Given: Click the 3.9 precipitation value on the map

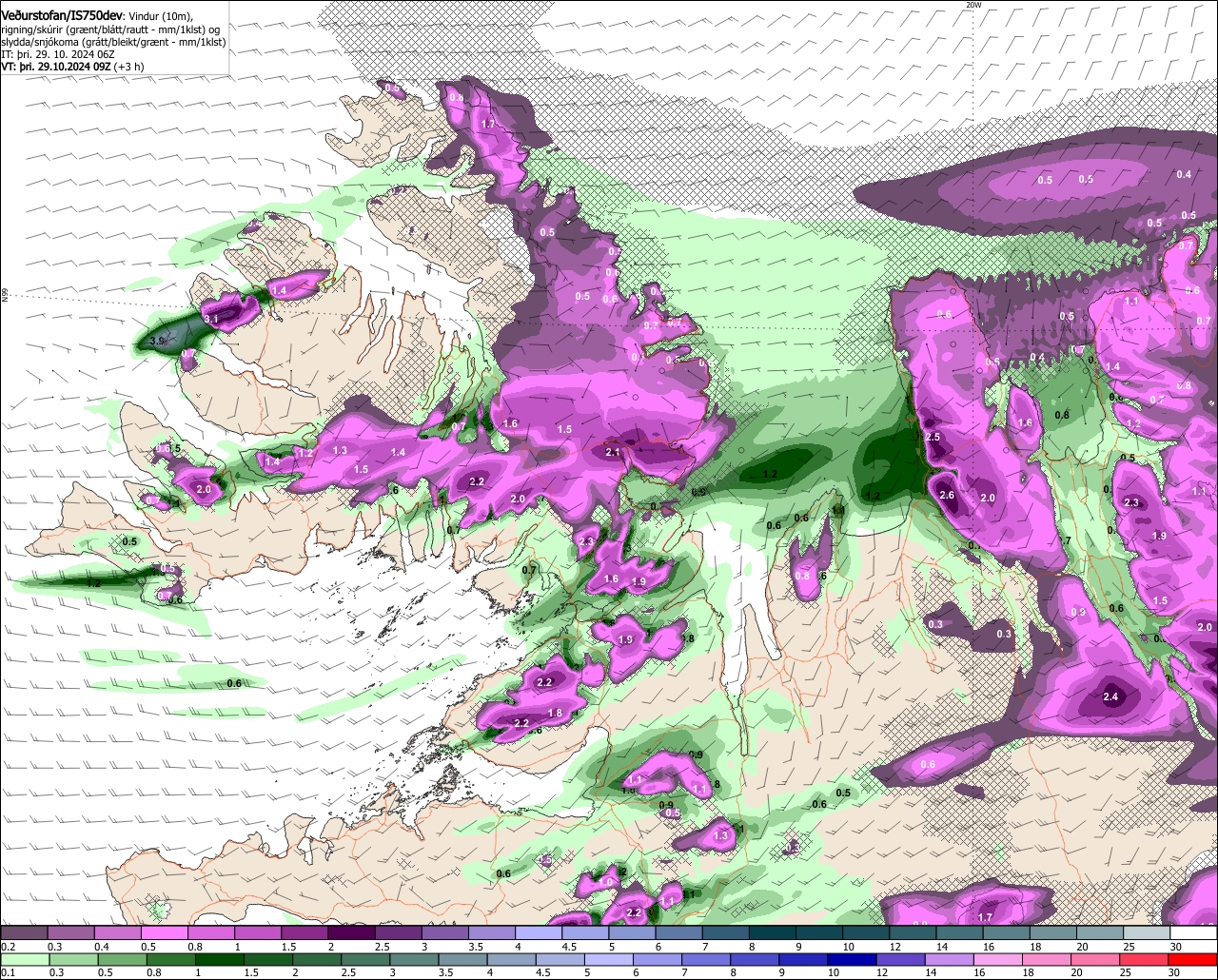Looking at the screenshot, I should tap(158, 340).
